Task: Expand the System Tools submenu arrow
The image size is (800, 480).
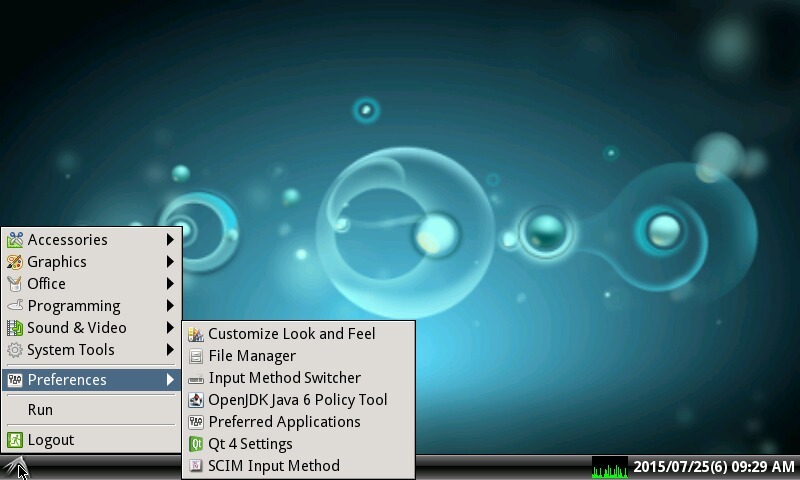Action: pyautogui.click(x=170, y=350)
